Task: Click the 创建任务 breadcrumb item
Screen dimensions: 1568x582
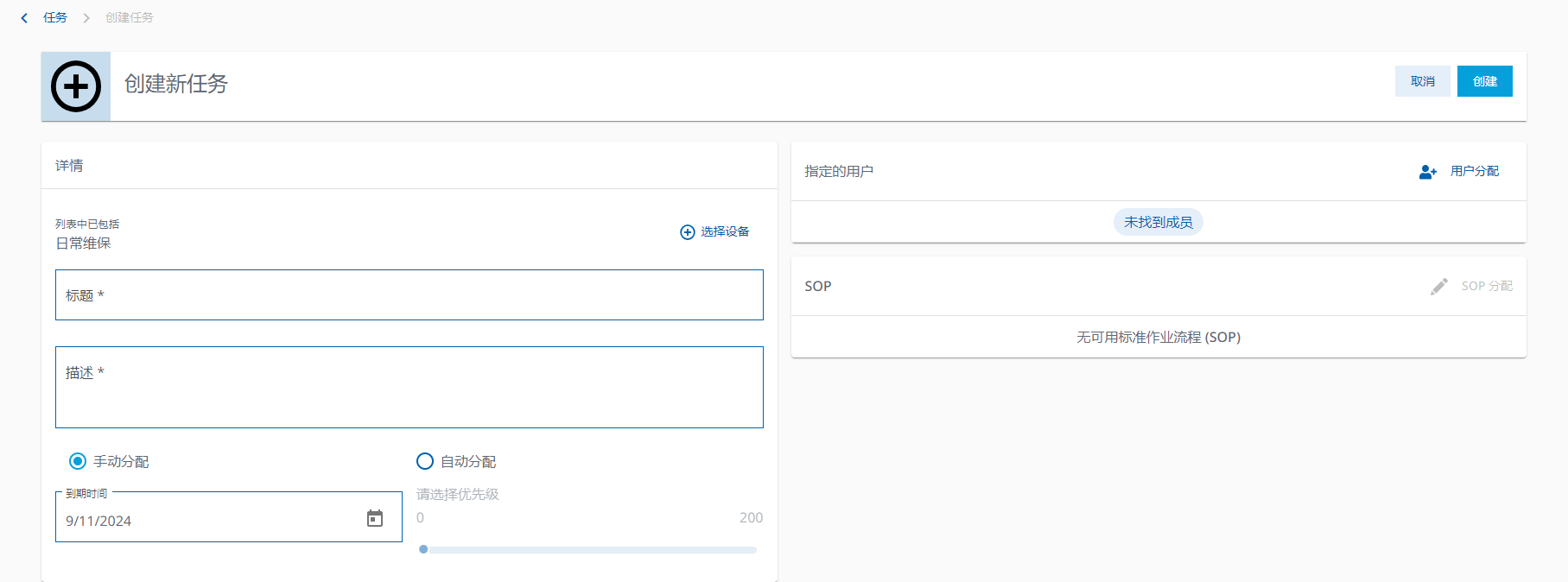Action: click(130, 18)
